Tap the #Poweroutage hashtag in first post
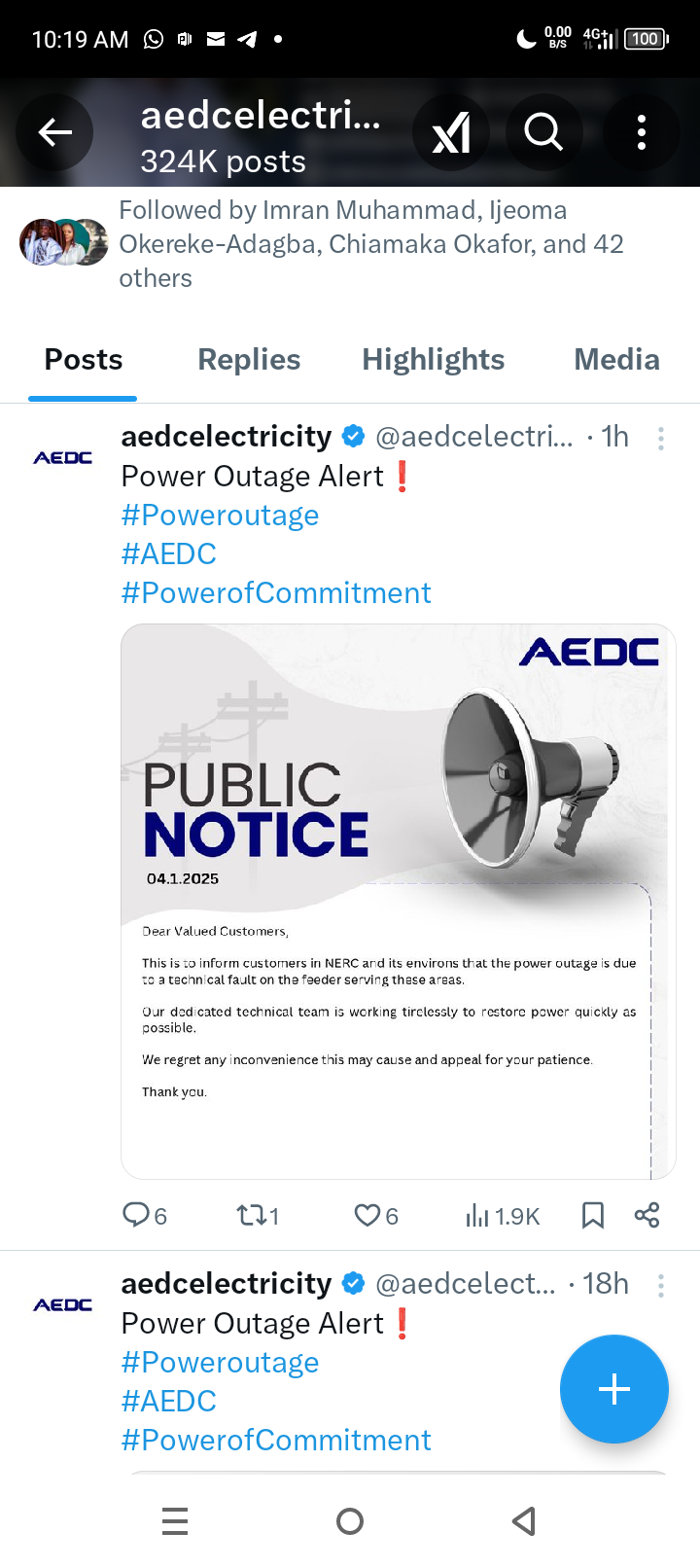 [x=220, y=516]
